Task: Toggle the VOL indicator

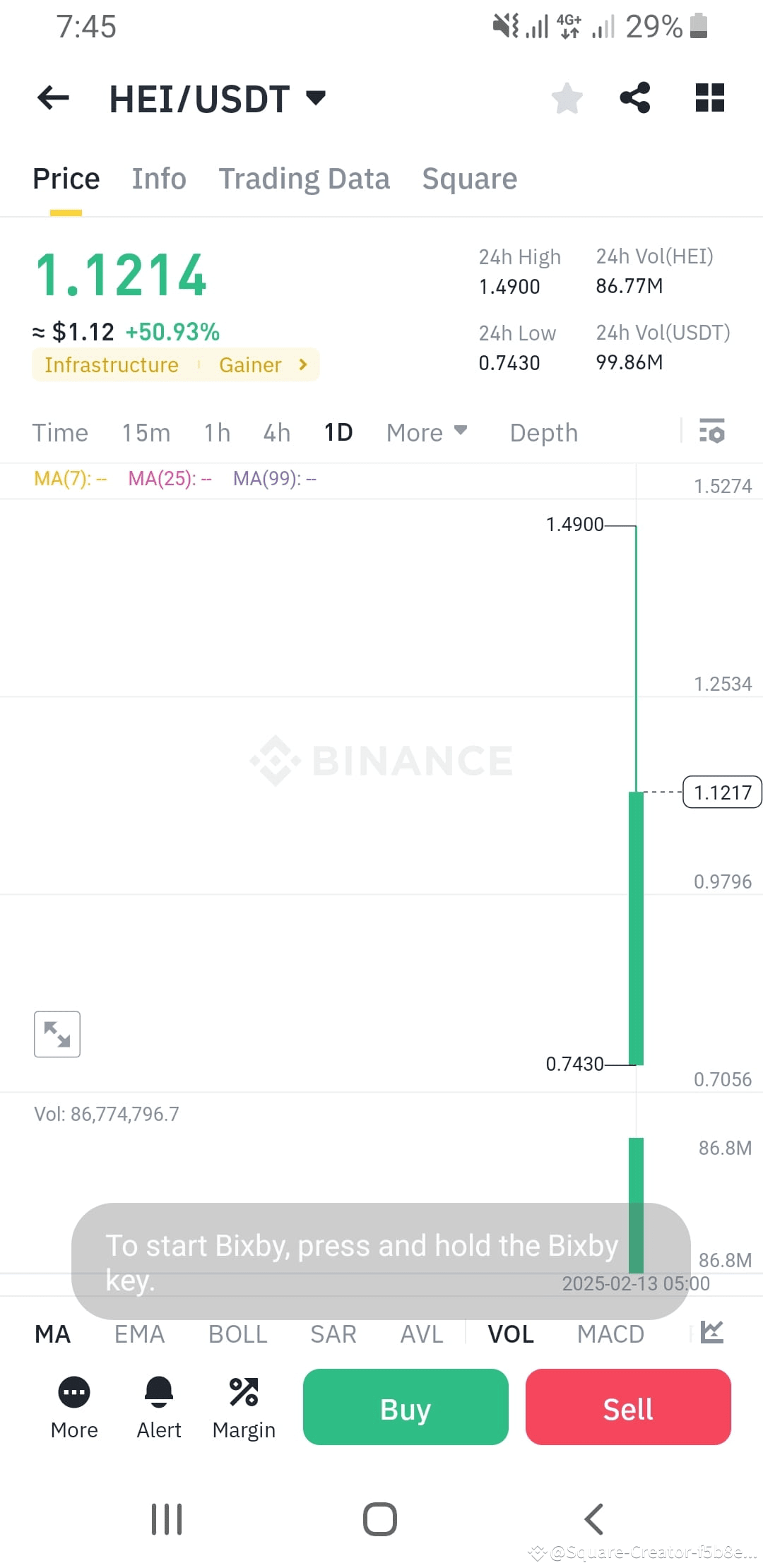Action: point(511,1334)
